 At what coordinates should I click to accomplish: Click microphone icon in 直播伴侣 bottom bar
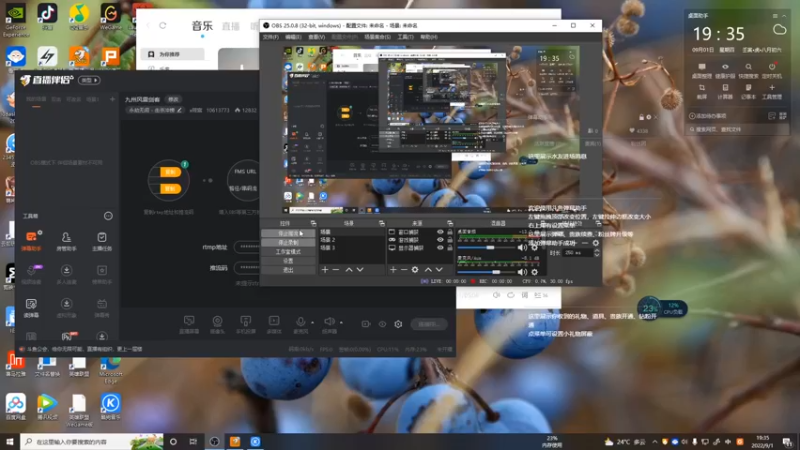click(x=301, y=322)
